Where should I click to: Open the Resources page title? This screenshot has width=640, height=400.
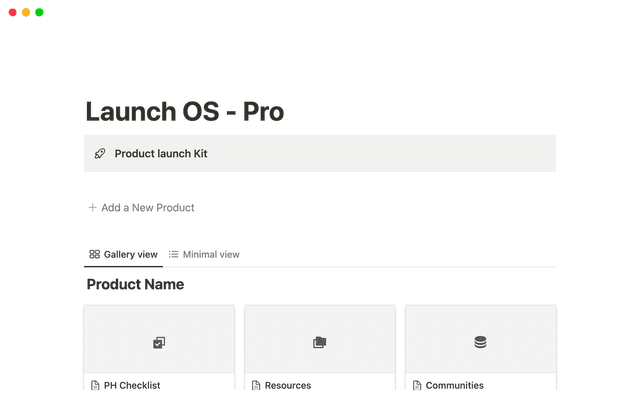pos(288,386)
